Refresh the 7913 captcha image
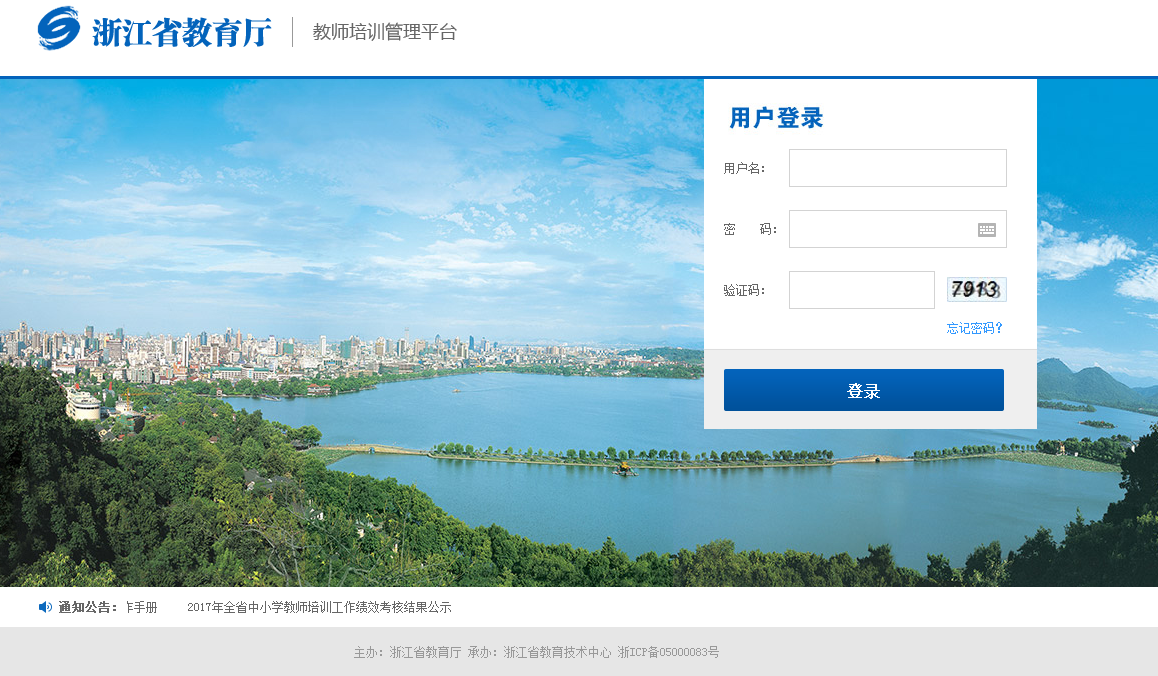The height and width of the screenshot is (676, 1158). pyautogui.click(x=976, y=290)
